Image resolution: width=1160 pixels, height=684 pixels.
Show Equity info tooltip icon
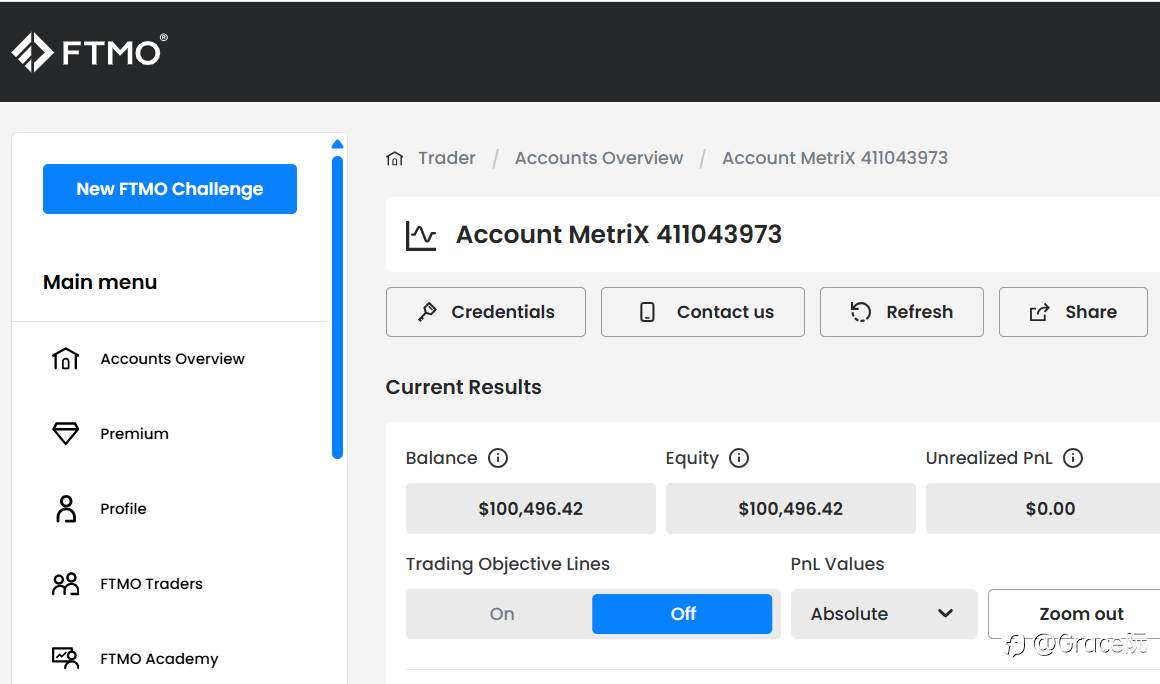pyautogui.click(x=739, y=458)
